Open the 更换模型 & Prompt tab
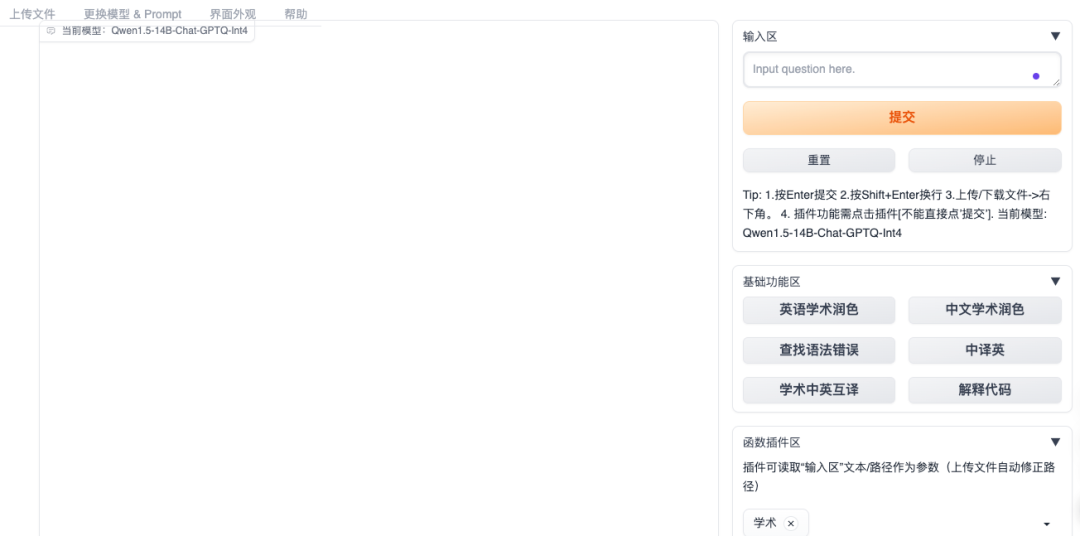Viewport: 1080px width, 536px height. tap(133, 14)
